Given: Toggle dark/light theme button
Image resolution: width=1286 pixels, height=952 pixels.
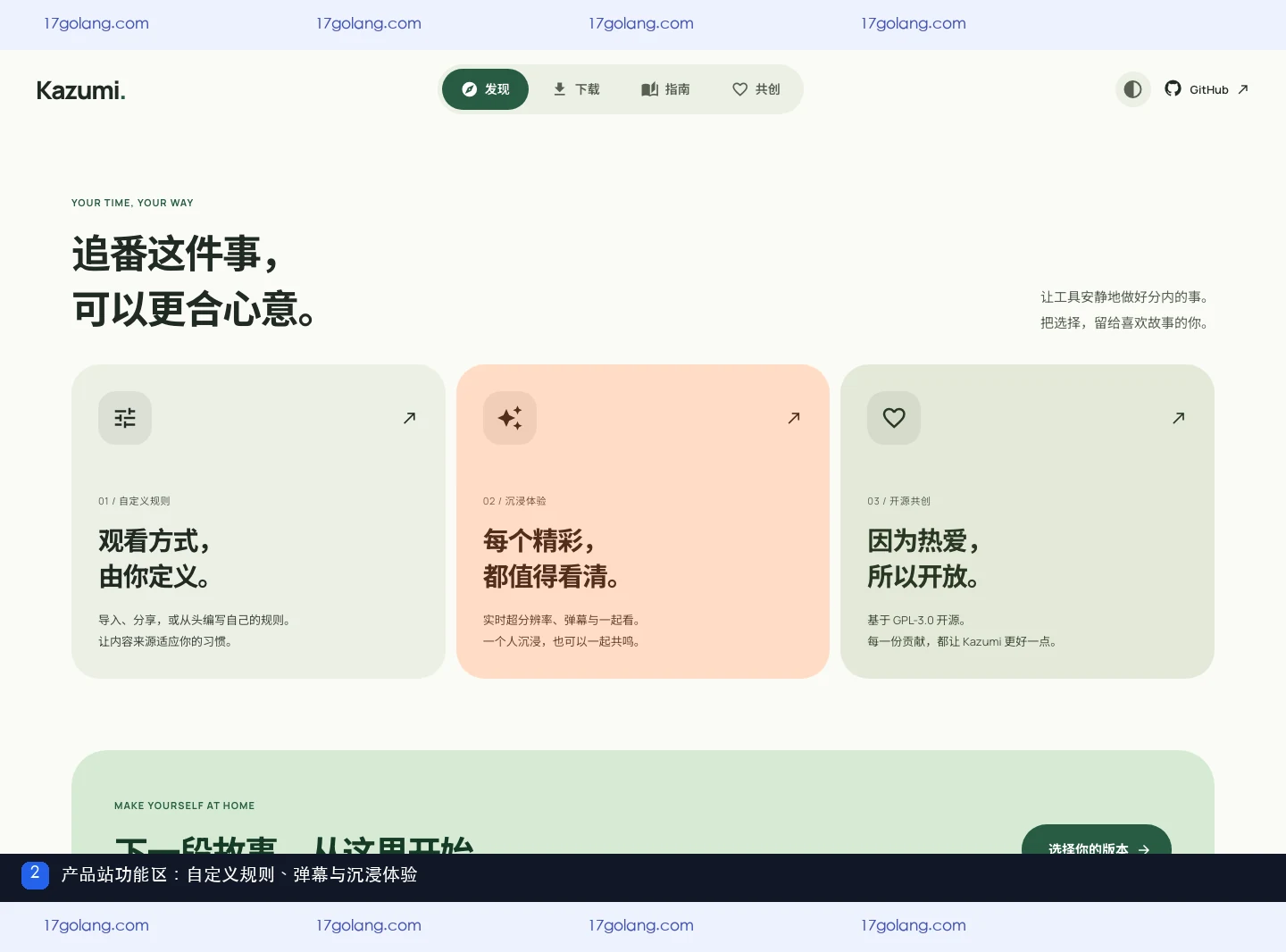Looking at the screenshot, I should [x=1132, y=89].
